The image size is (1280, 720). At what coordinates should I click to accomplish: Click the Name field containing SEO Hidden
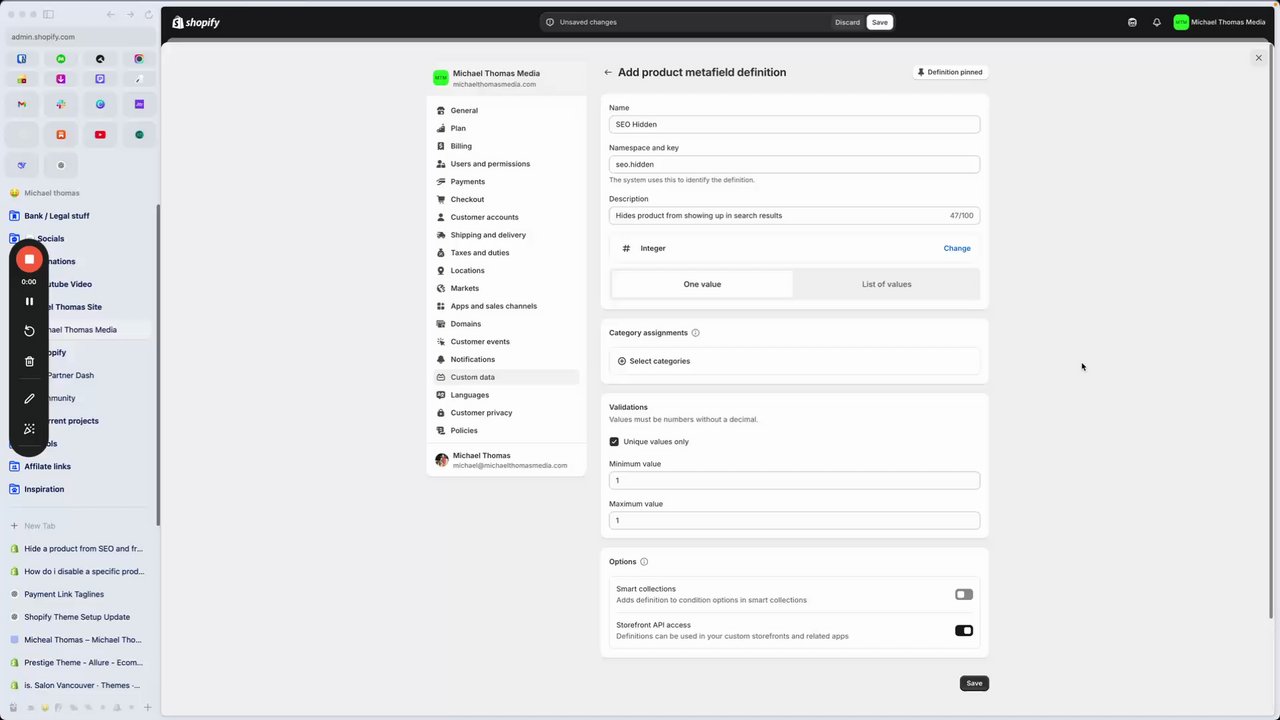tap(794, 124)
